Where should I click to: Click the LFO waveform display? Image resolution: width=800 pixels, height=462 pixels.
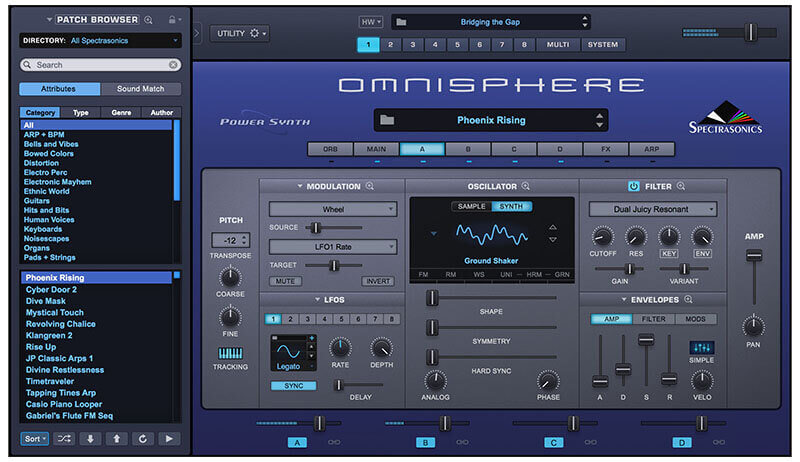(289, 351)
